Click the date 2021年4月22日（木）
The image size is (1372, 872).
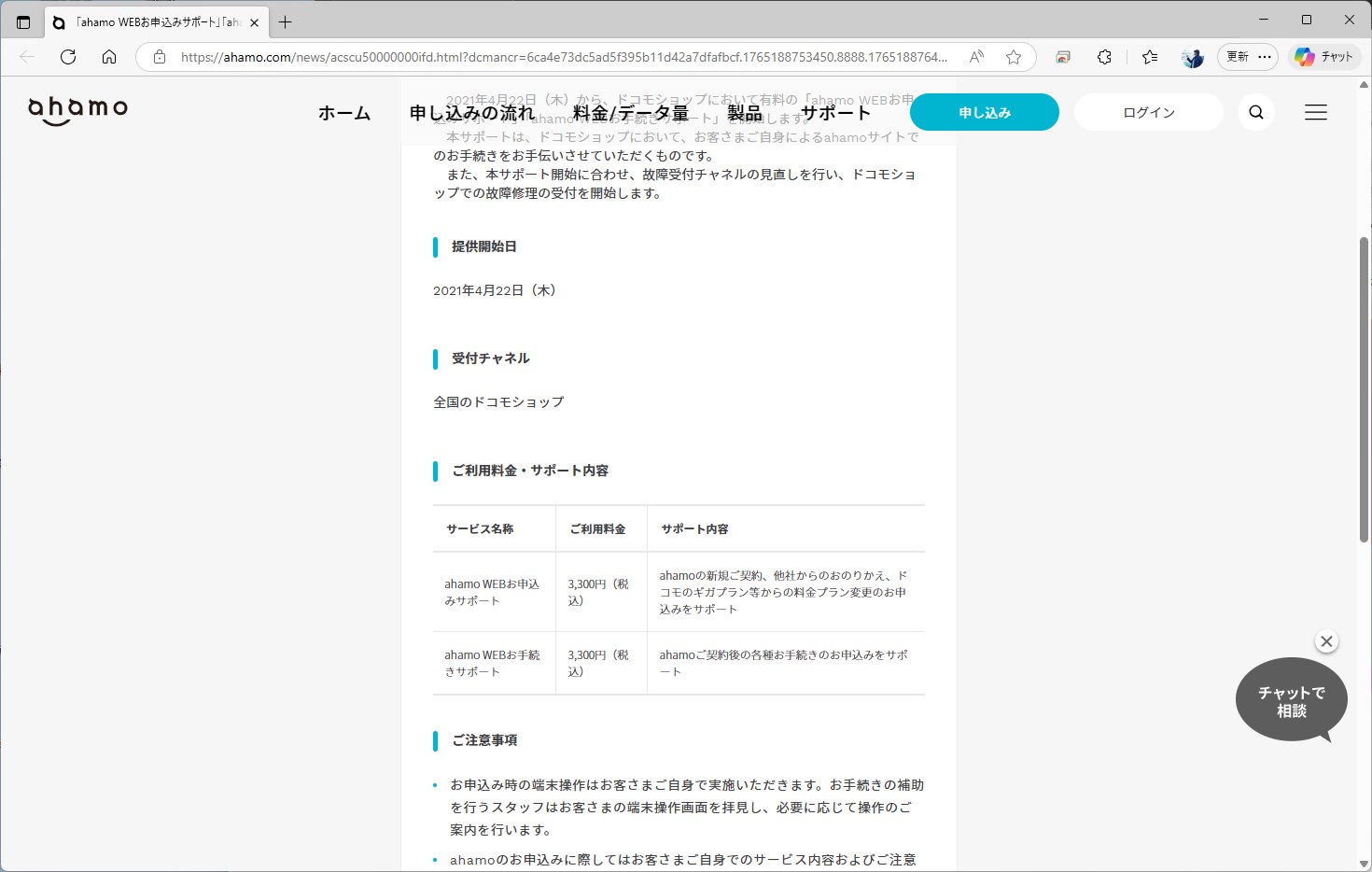[x=495, y=290]
